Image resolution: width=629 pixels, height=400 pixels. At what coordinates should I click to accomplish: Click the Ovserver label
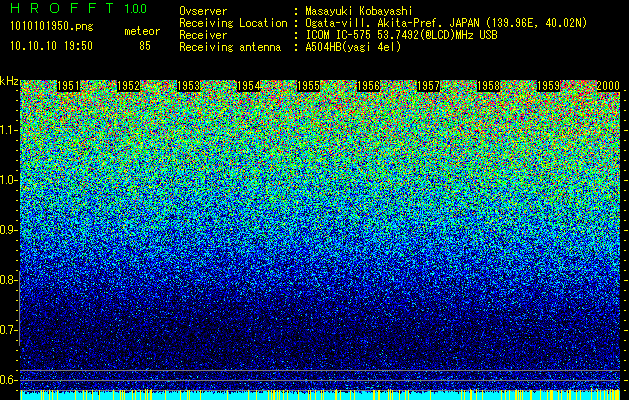(x=203, y=11)
